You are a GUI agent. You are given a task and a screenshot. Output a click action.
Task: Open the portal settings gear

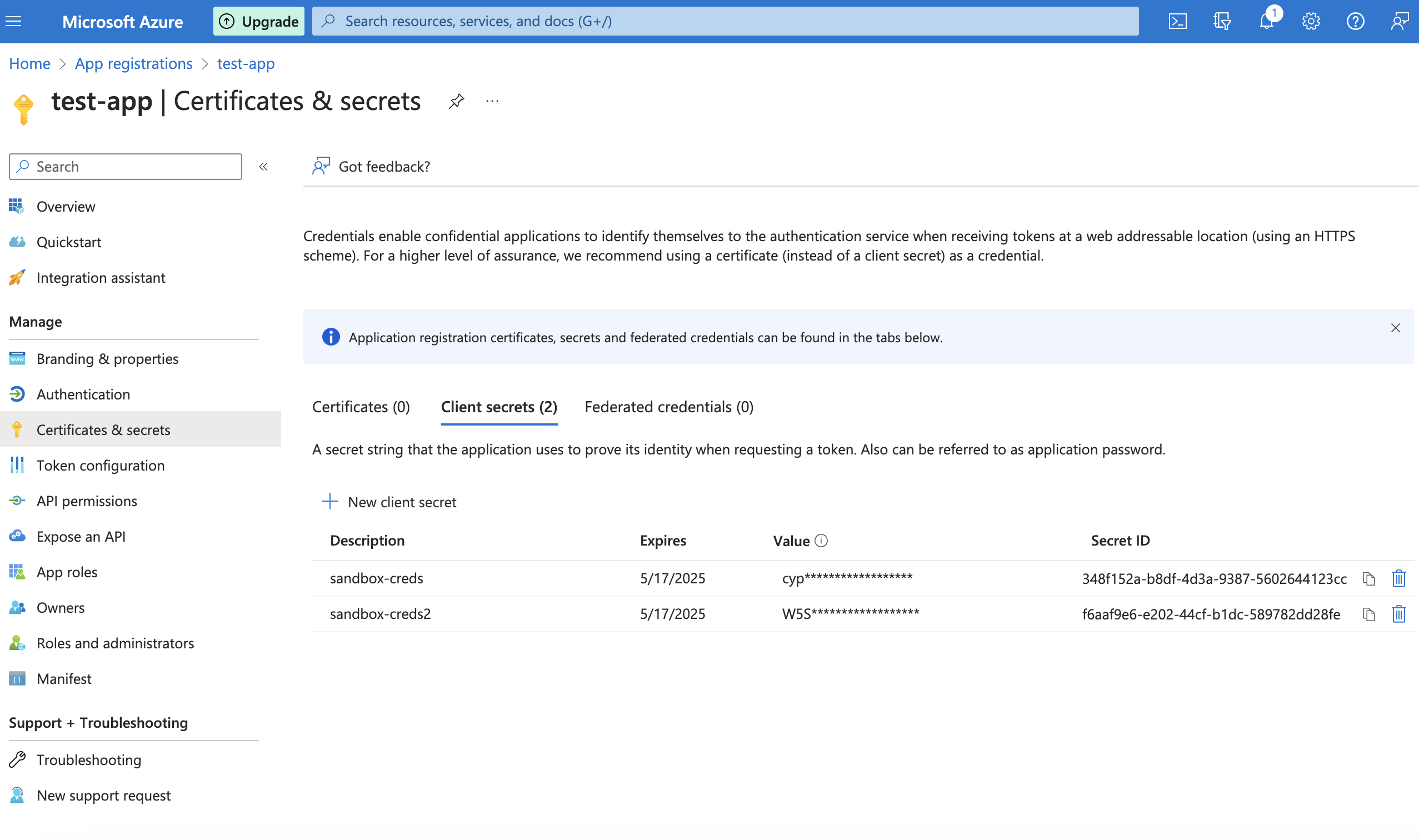pos(1310,22)
